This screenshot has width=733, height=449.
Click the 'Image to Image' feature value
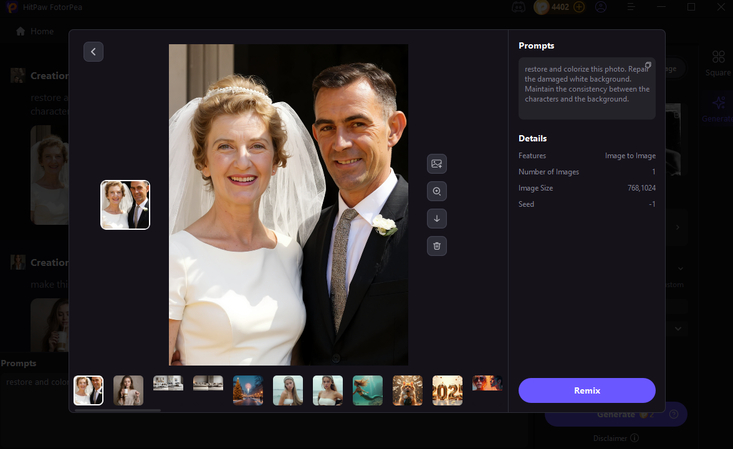(630, 156)
